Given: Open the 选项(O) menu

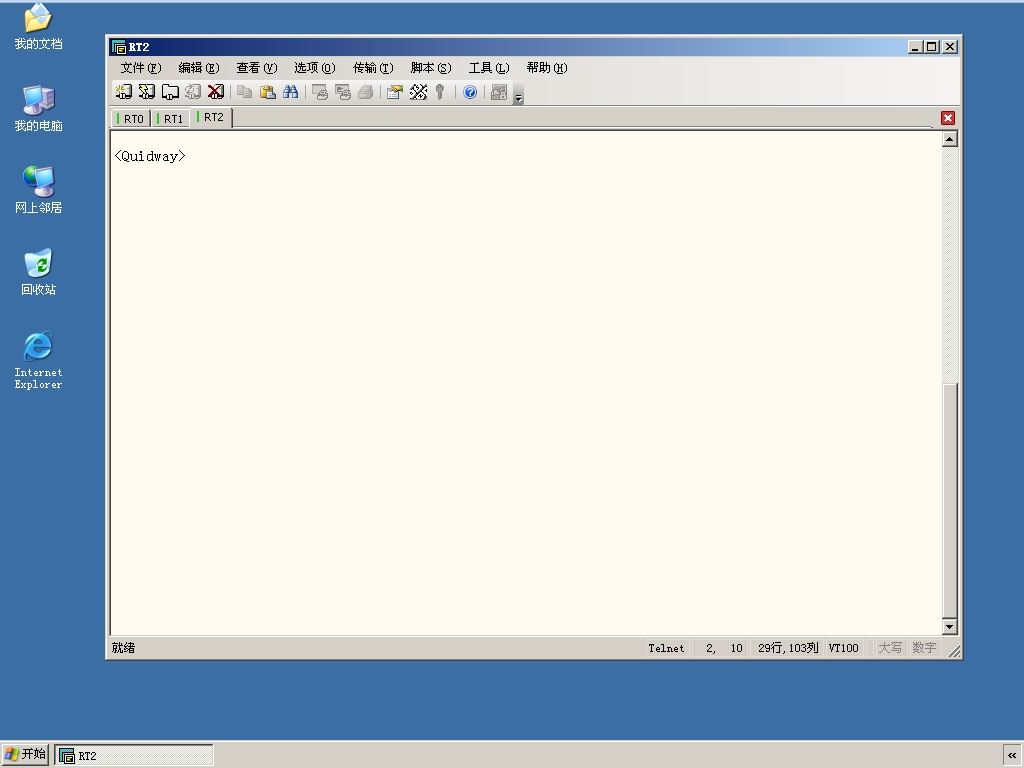Looking at the screenshot, I should (x=315, y=68).
